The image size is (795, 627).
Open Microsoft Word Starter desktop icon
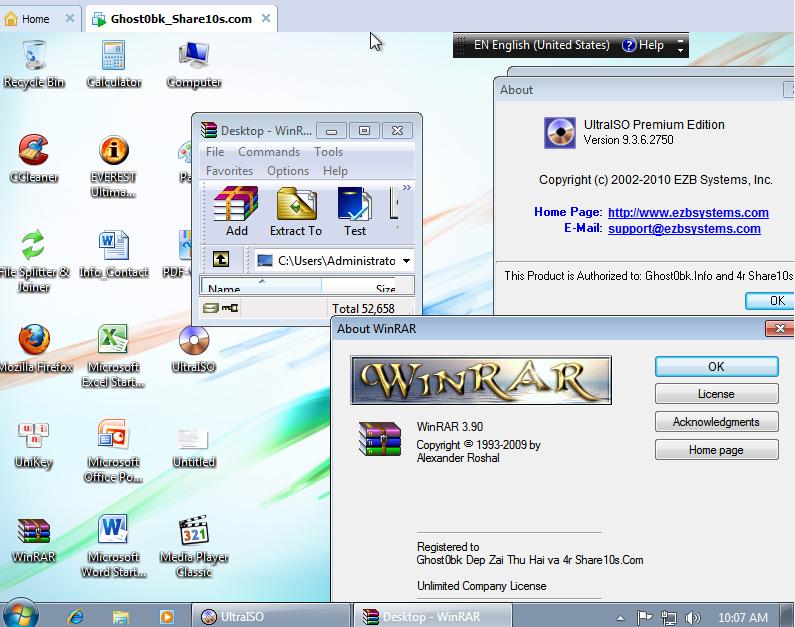(114, 546)
